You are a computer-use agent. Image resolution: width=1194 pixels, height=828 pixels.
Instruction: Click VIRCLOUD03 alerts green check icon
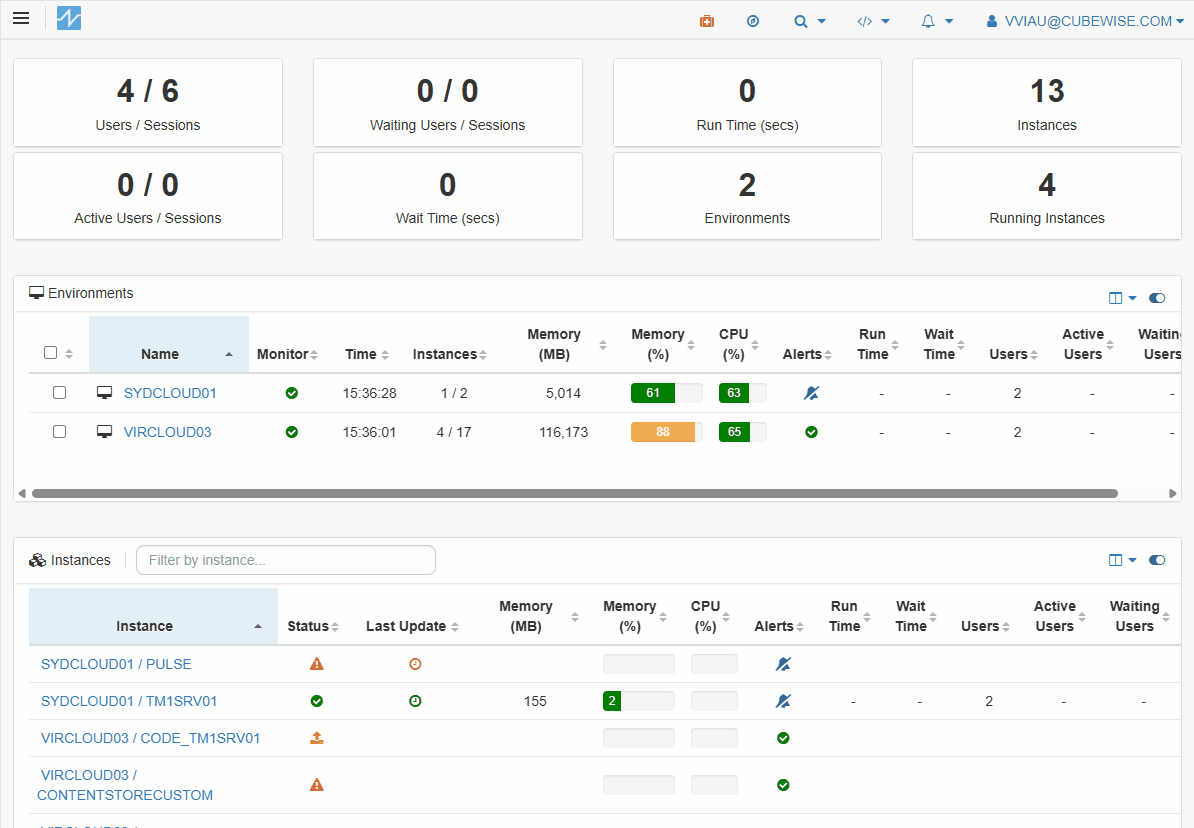(x=812, y=432)
